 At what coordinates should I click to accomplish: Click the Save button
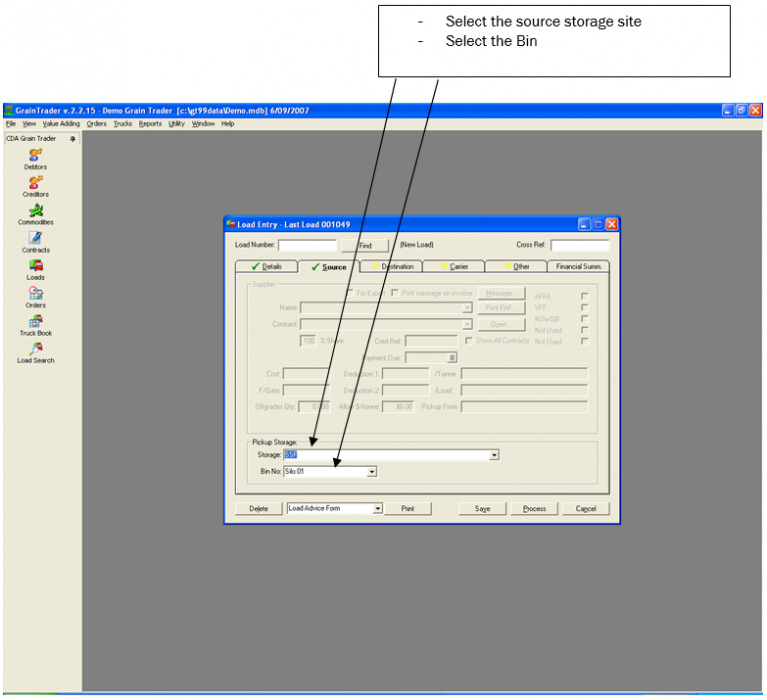click(482, 509)
